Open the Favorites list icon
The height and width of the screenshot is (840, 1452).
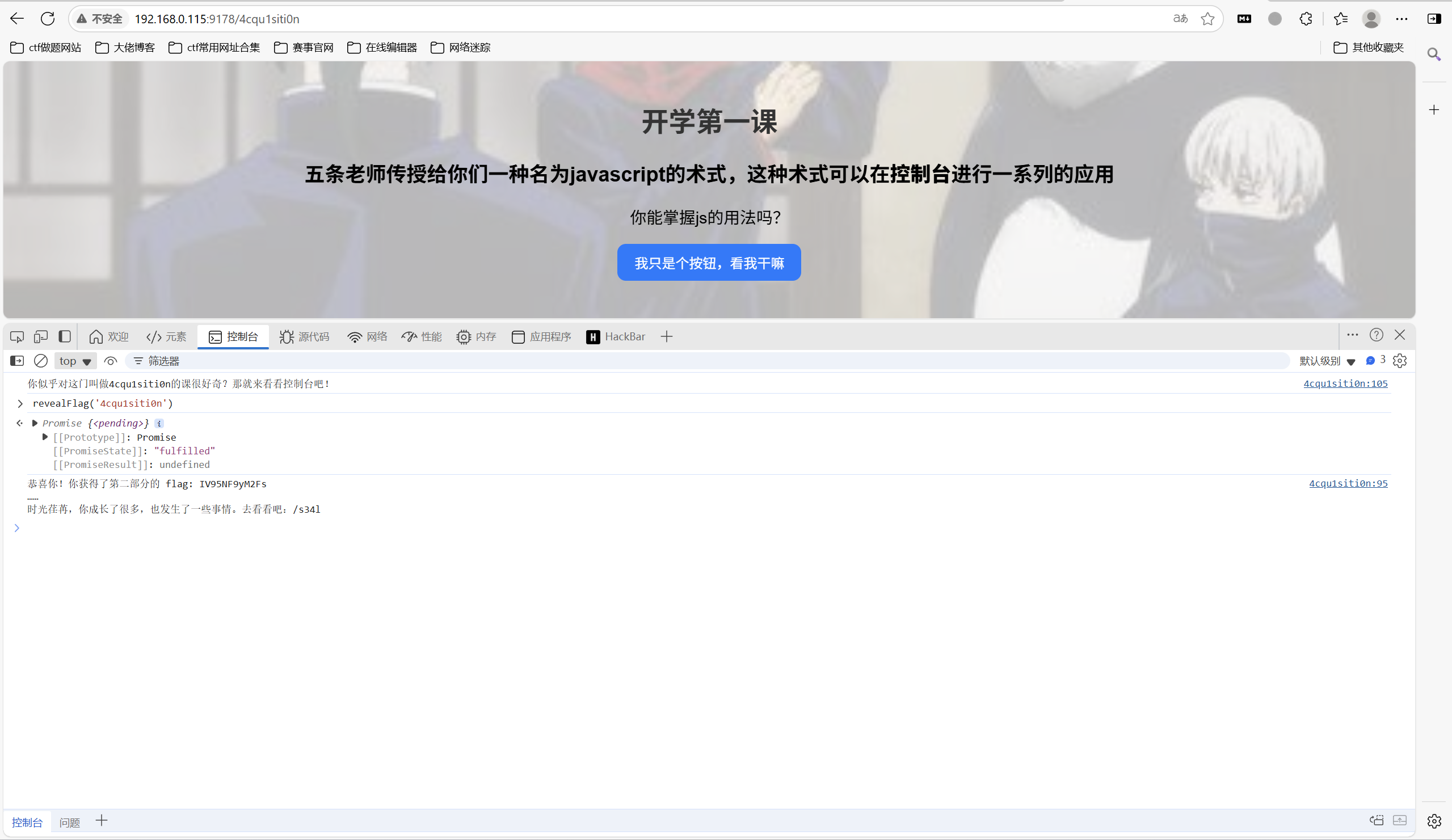click(x=1341, y=19)
